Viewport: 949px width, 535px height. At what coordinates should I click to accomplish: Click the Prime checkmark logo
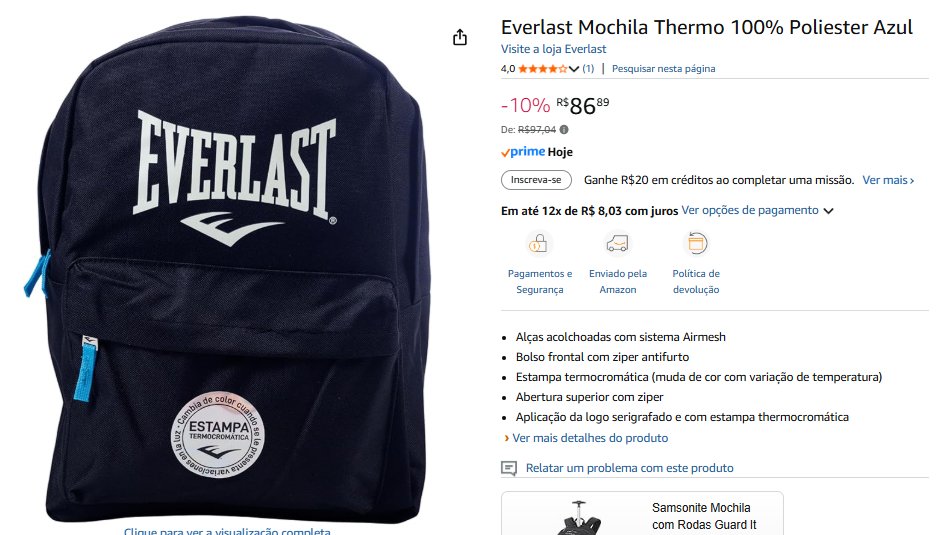[x=523, y=152]
